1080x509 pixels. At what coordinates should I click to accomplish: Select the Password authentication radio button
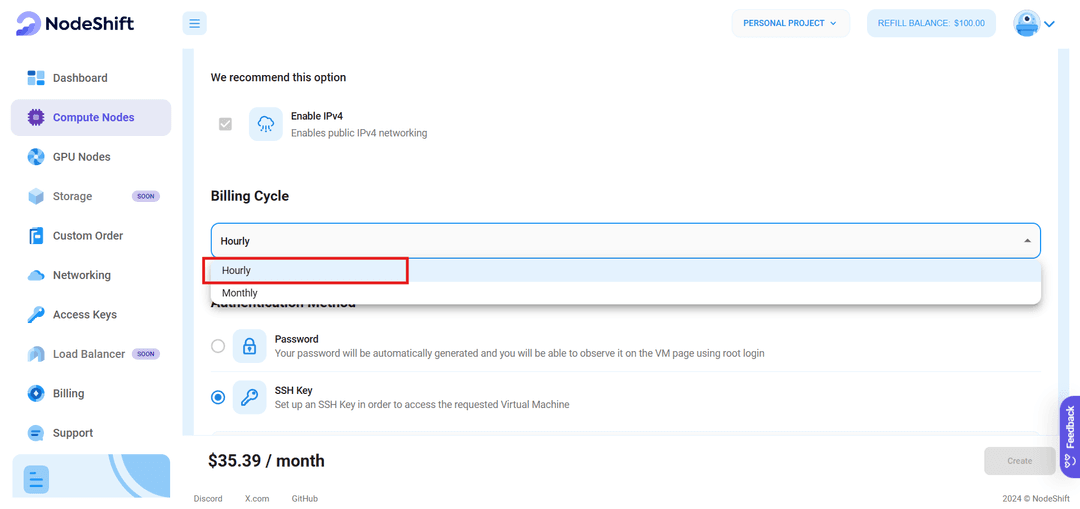(x=218, y=346)
